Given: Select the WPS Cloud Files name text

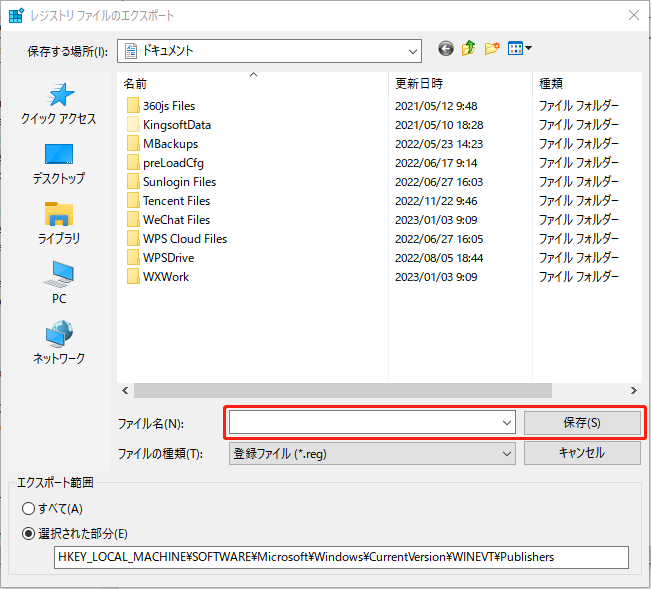Looking at the screenshot, I should (x=185, y=239).
